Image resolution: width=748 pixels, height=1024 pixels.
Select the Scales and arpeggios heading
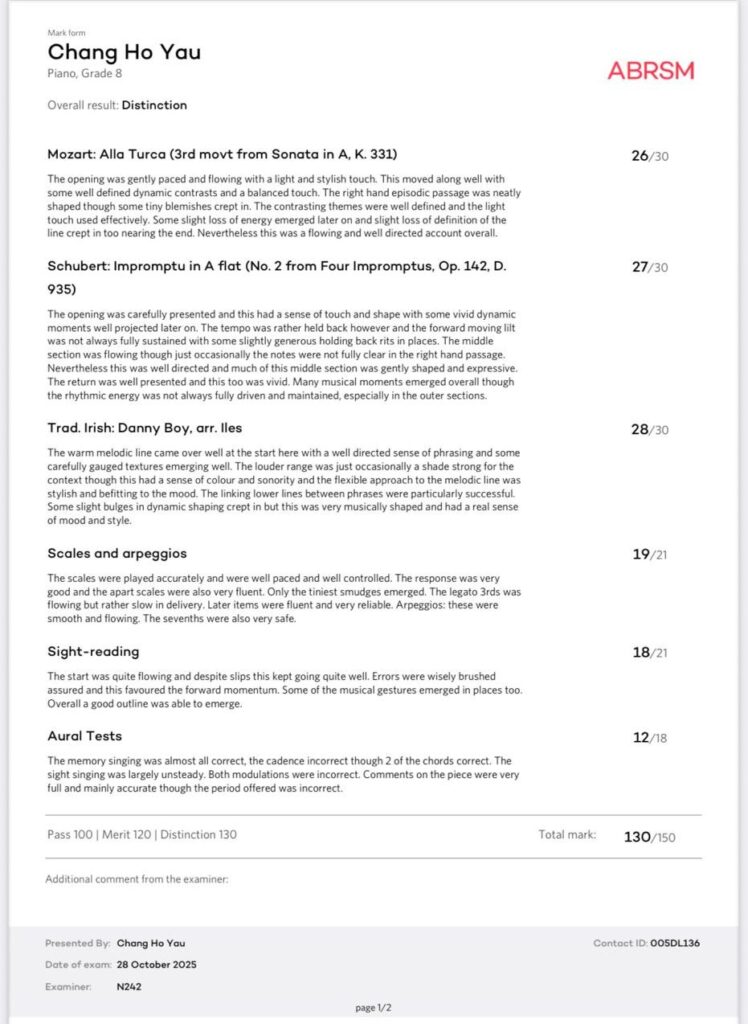[117, 553]
